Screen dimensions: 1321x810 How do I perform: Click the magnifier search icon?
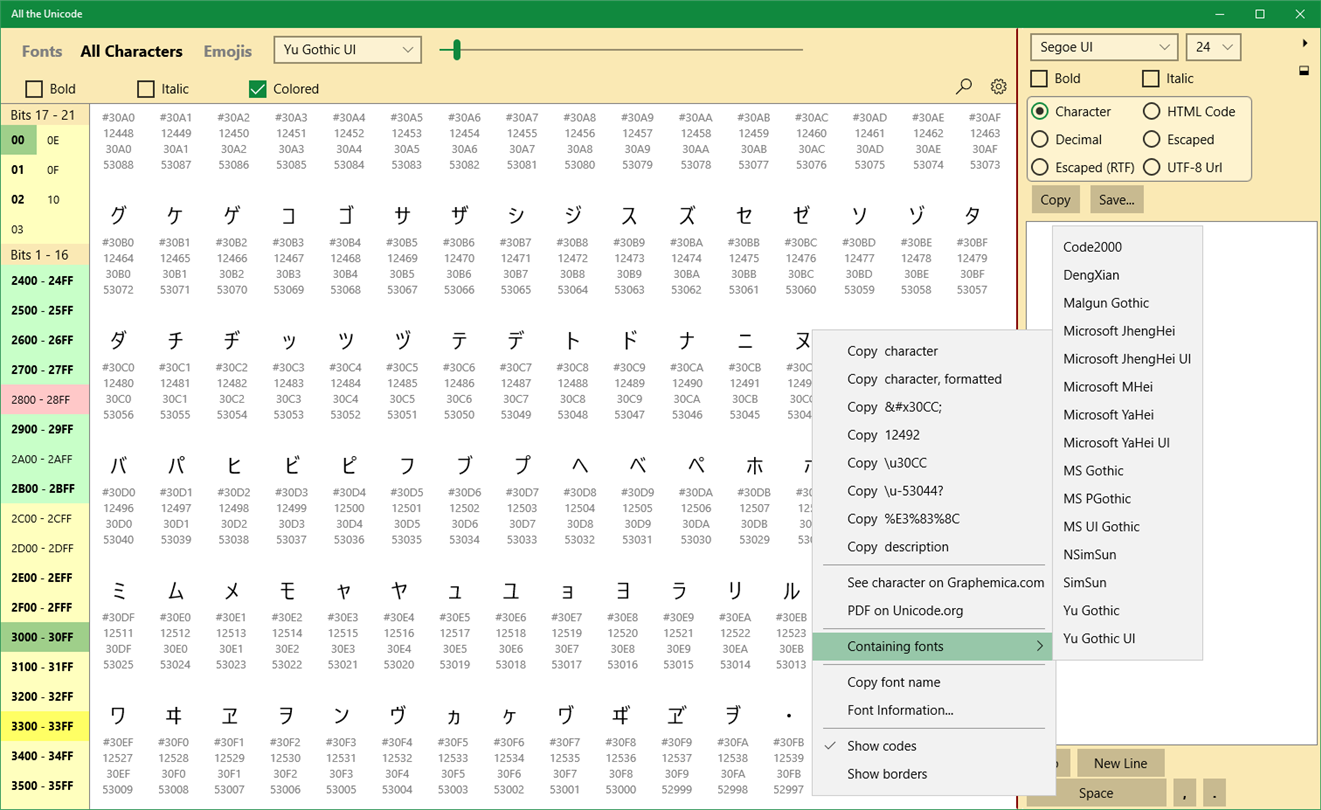pyautogui.click(x=964, y=87)
